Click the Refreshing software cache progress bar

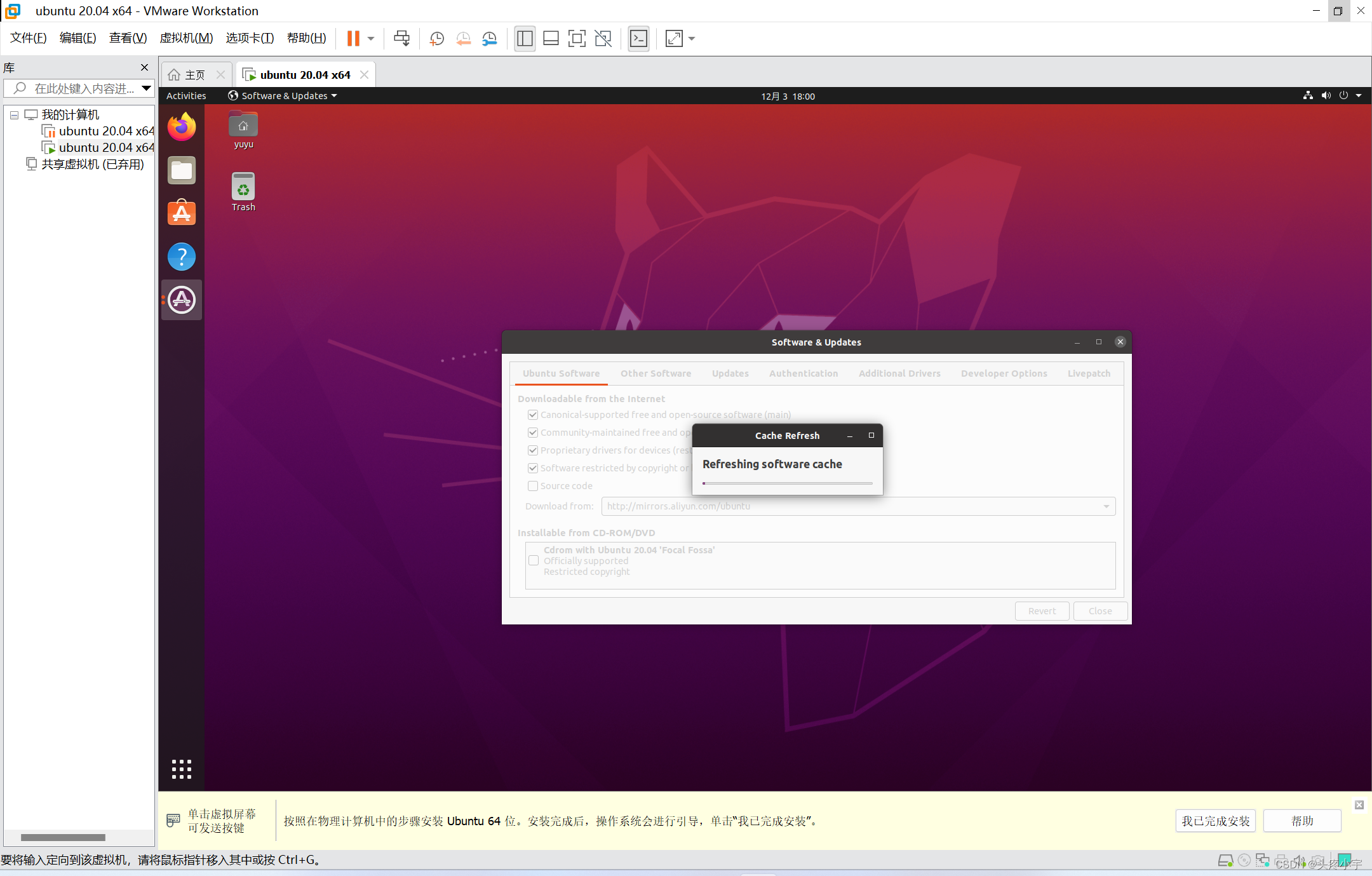click(788, 483)
